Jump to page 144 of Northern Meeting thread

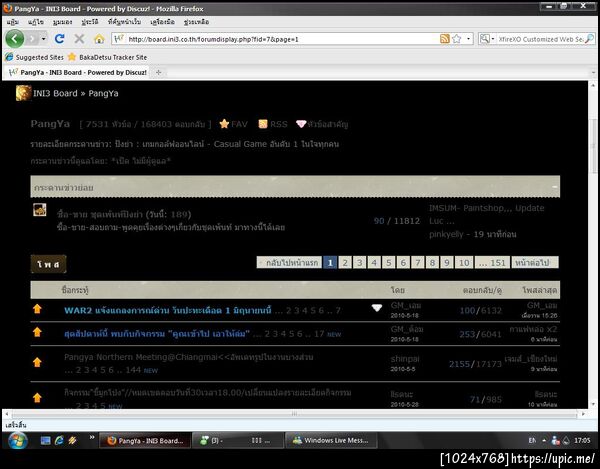(x=133, y=370)
